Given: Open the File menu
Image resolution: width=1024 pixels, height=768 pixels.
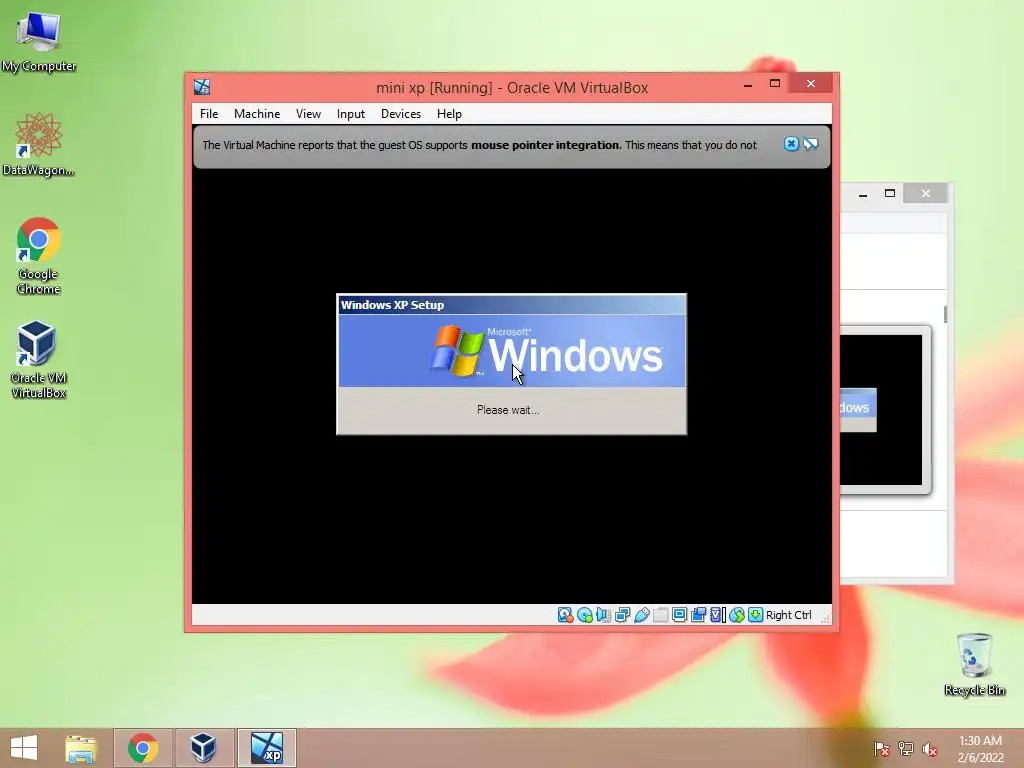Looking at the screenshot, I should [x=209, y=114].
